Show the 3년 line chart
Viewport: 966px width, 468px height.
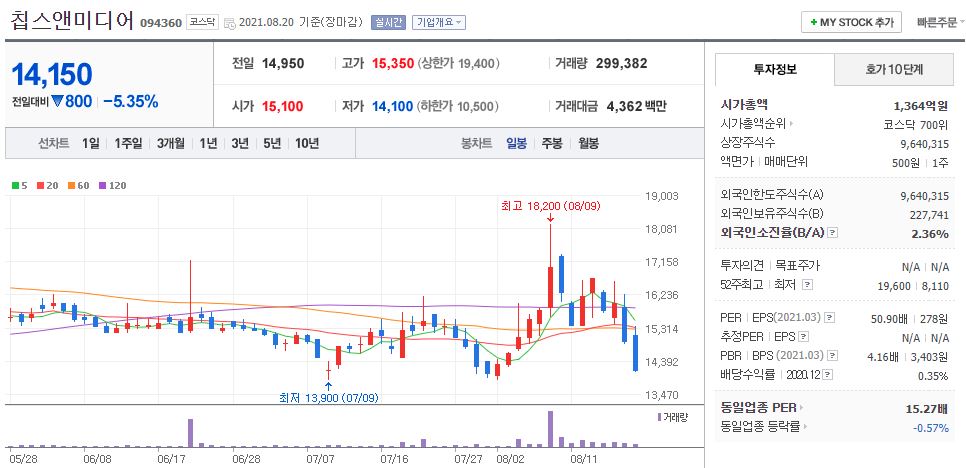tap(240, 144)
